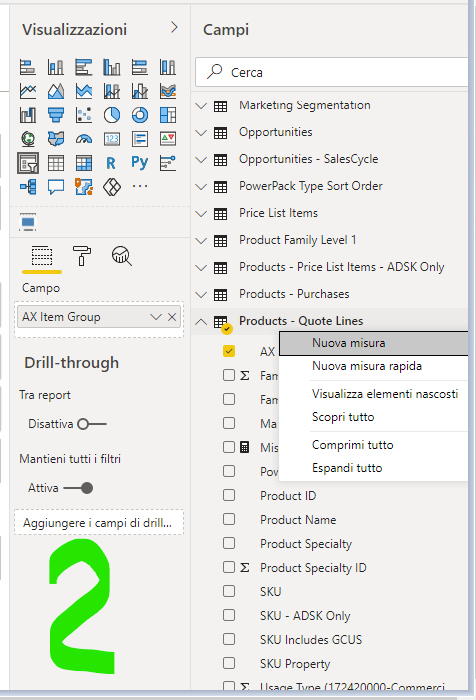Tick the Product Name checkbox
476x700 pixels.
click(x=229, y=519)
